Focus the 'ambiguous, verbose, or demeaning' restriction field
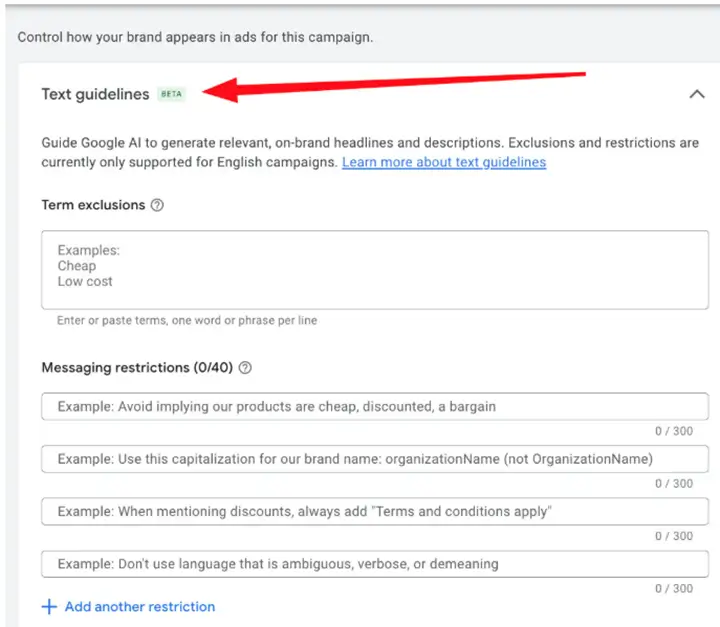The image size is (720, 627). [x=374, y=564]
